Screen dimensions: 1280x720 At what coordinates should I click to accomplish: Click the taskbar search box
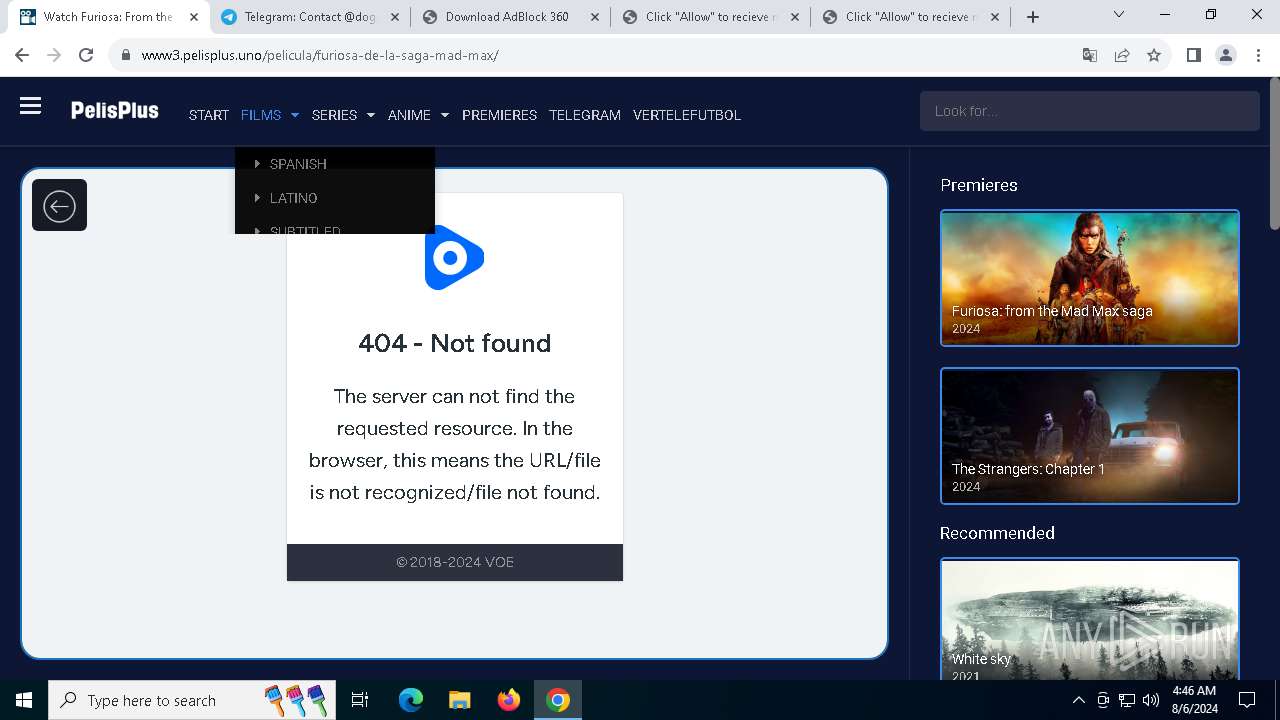click(190, 700)
